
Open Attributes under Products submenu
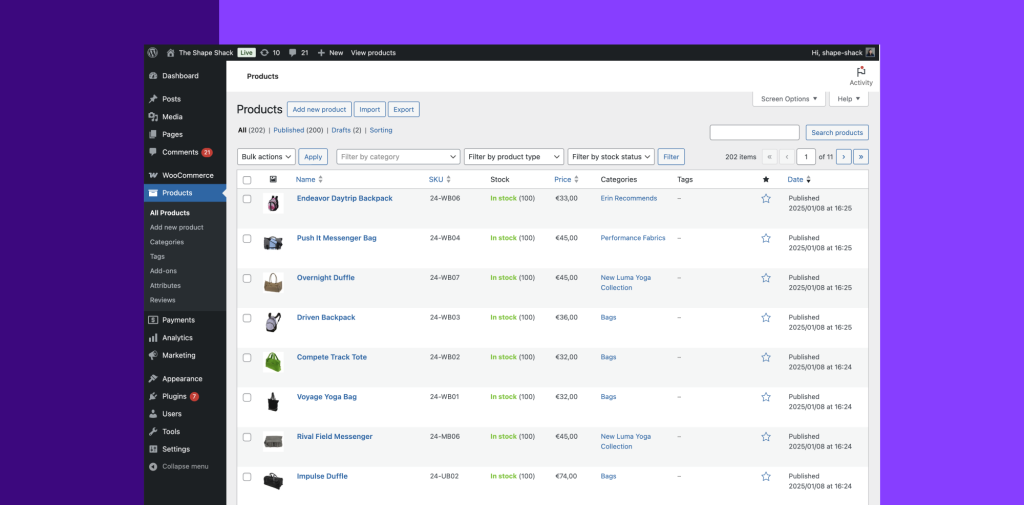[165, 285]
